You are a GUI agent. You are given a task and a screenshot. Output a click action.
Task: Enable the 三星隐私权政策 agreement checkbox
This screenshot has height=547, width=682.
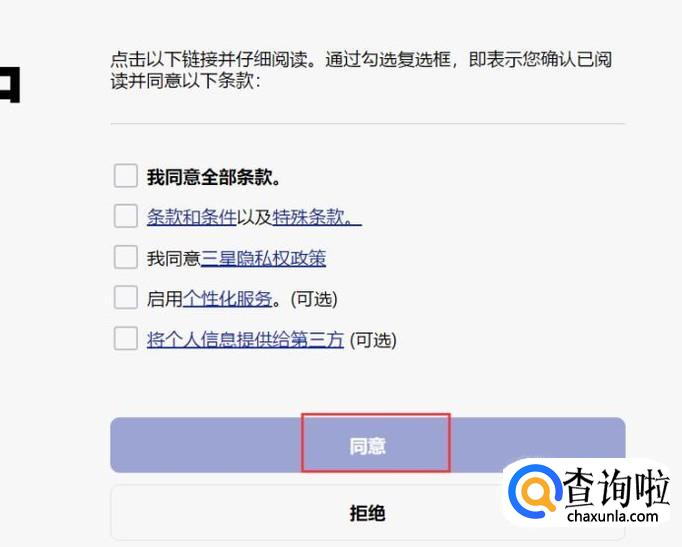point(125,258)
